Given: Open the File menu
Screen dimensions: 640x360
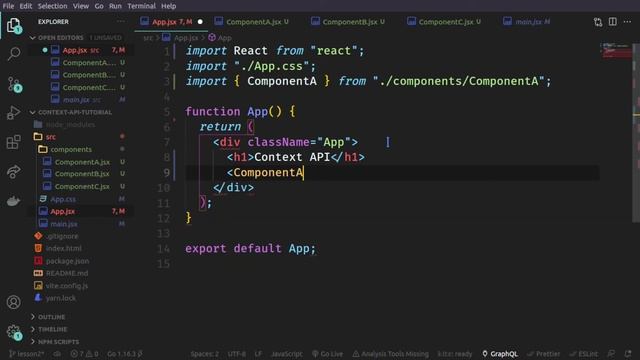Looking at the screenshot, I should click(8, 6).
